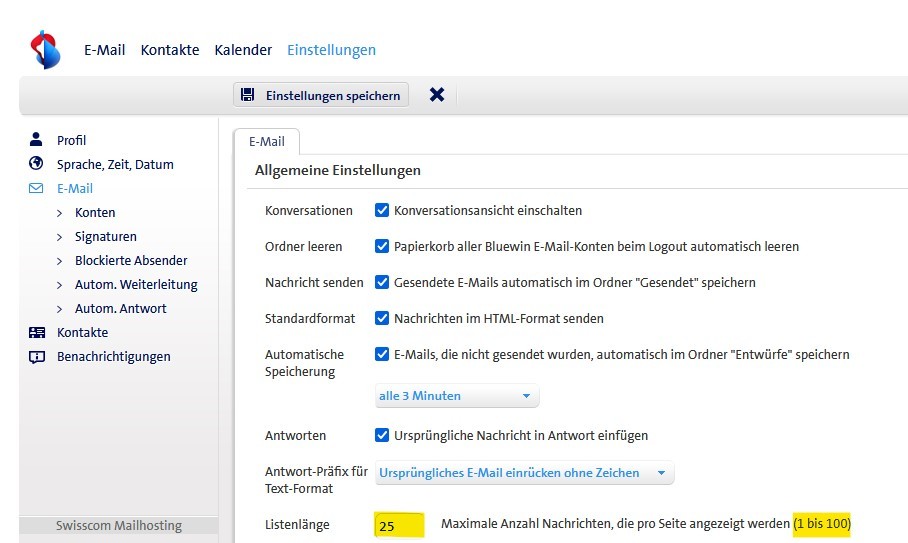The width and height of the screenshot is (908, 543).
Task: Select the E-Mail tab in settings panel
Action: tap(266, 142)
